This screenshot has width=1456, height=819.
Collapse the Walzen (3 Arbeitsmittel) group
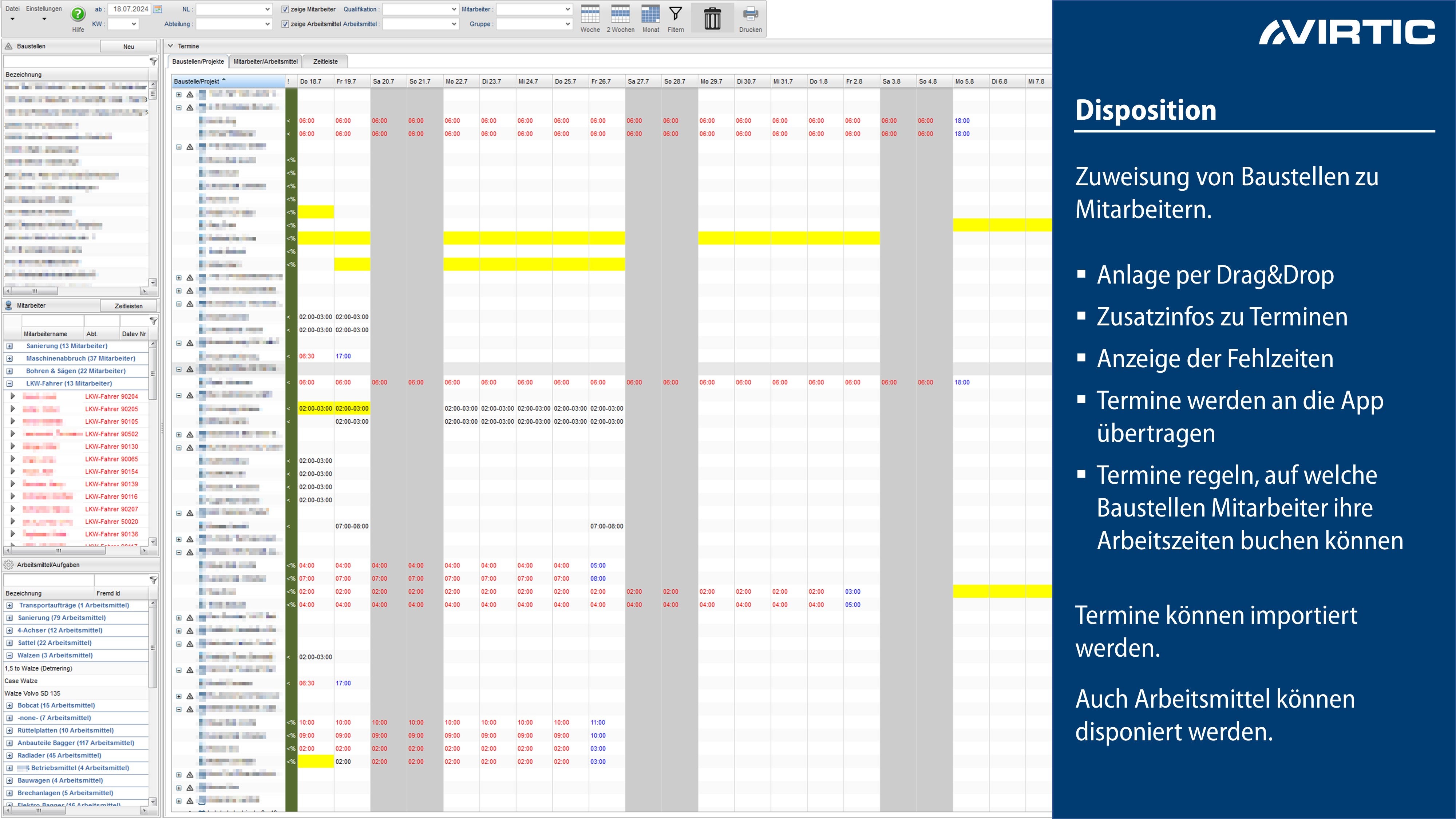[9, 656]
